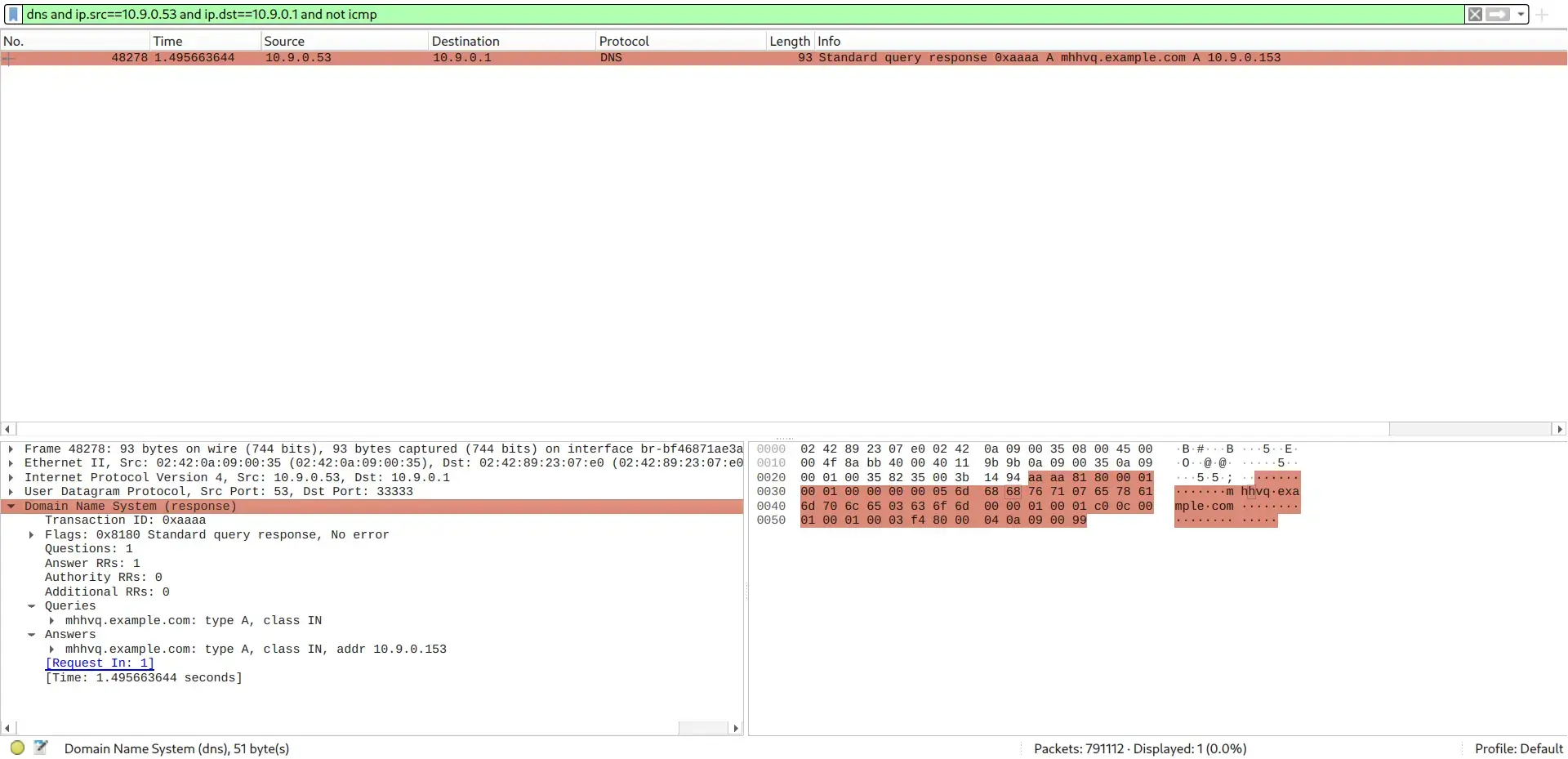Collapse the Answers section
This screenshot has height=759, width=1568.
point(31,635)
